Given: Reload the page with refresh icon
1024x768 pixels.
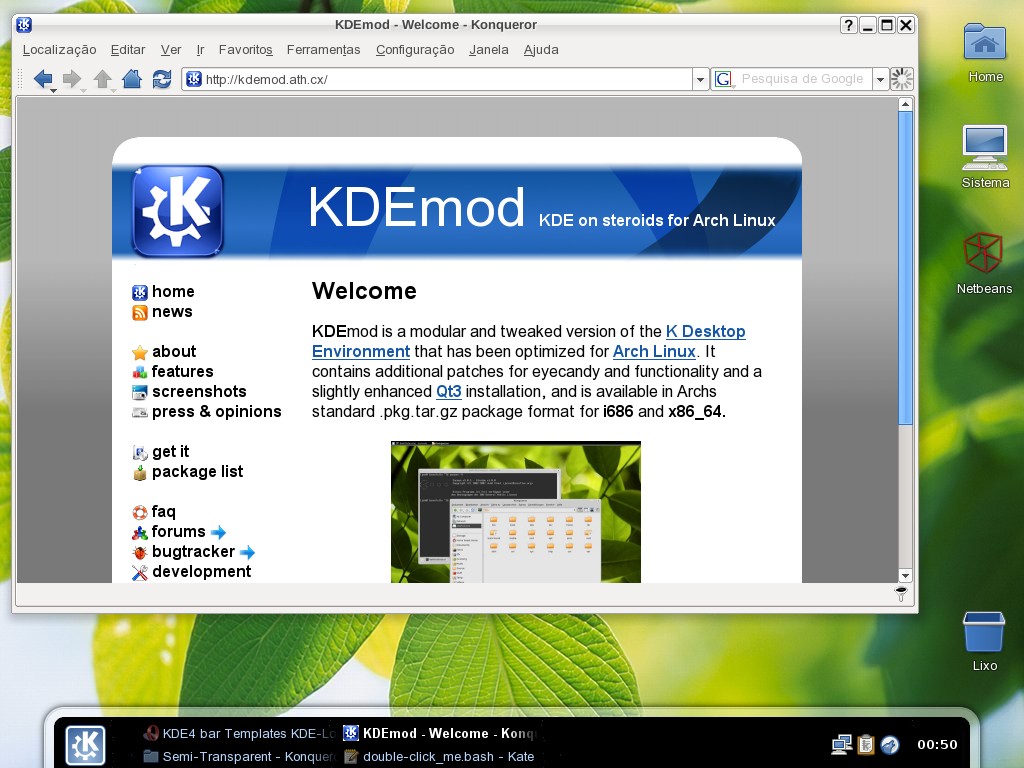Looking at the screenshot, I should tap(161, 79).
